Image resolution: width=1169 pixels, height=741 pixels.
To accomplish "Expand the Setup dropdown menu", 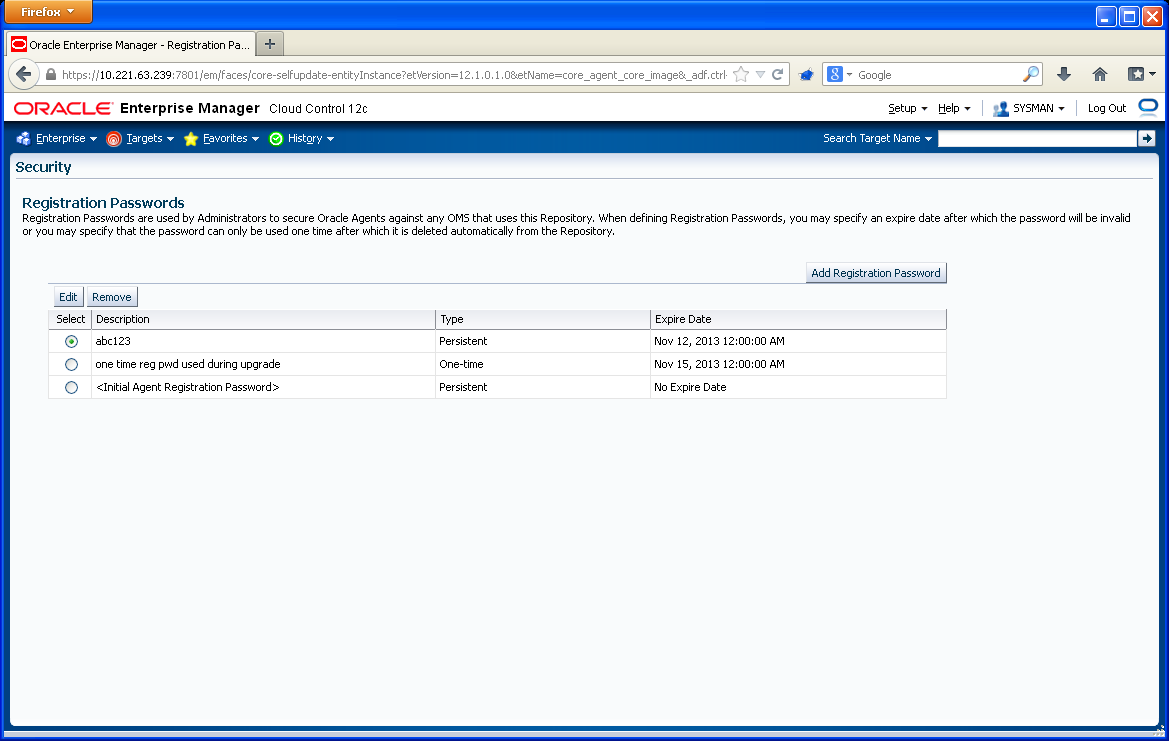I will [907, 109].
